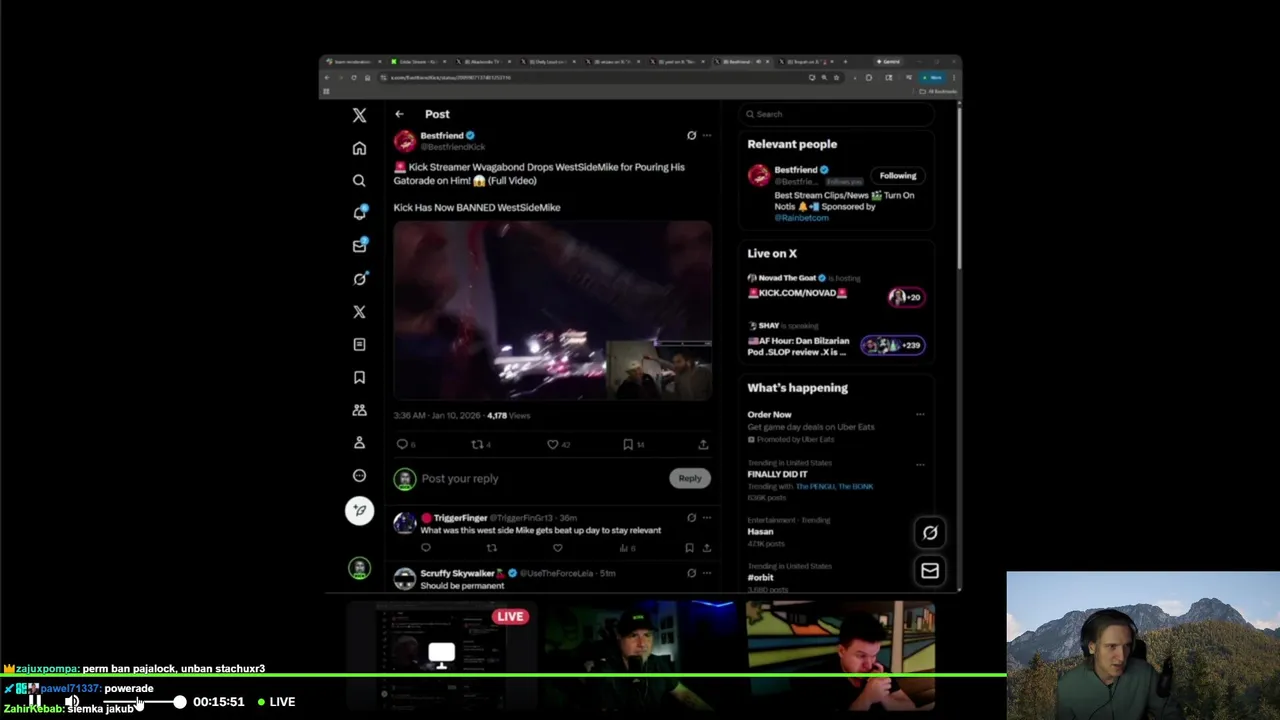
Task: Adjust the volume slider handle
Action: (179, 702)
